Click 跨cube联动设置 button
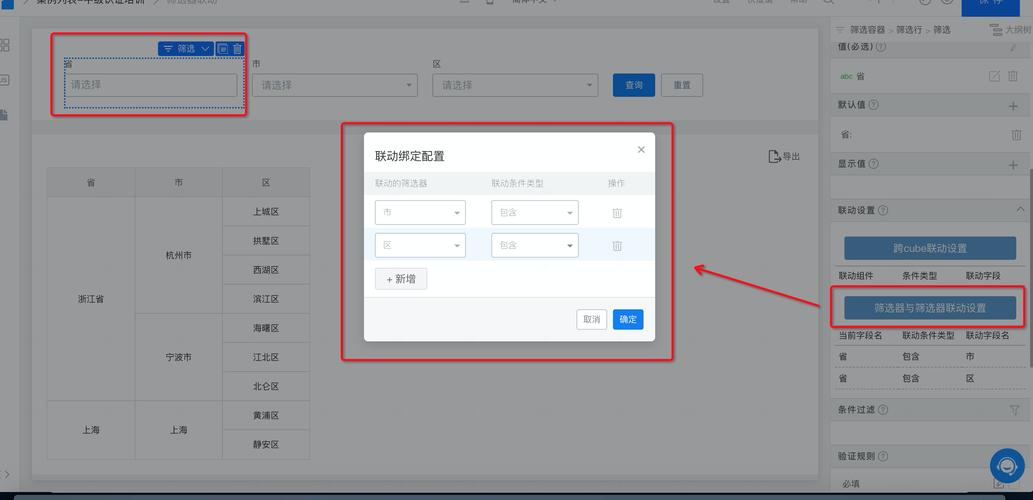The image size is (1033, 500). (930, 248)
